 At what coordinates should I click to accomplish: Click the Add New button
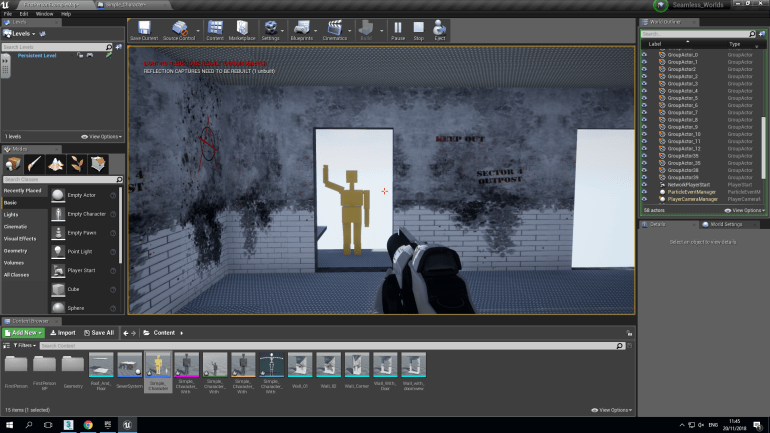pos(24,333)
